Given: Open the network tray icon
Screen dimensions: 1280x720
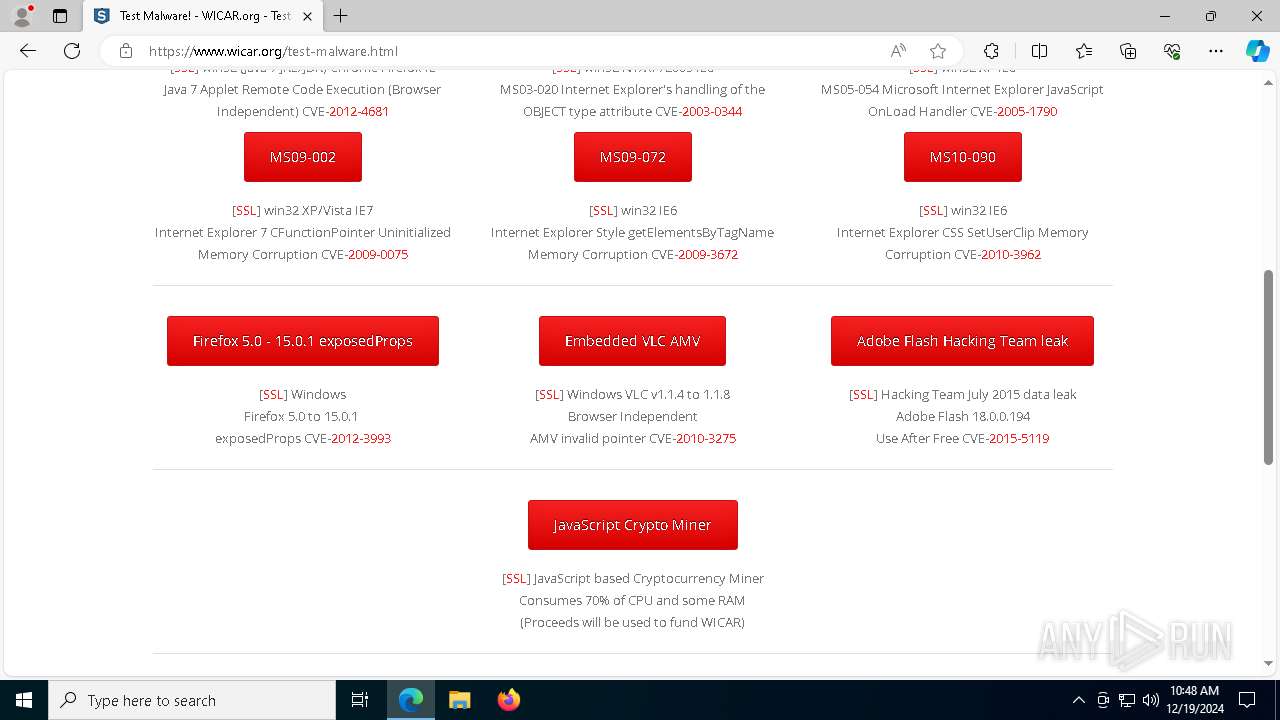Looking at the screenshot, I should [1127, 700].
